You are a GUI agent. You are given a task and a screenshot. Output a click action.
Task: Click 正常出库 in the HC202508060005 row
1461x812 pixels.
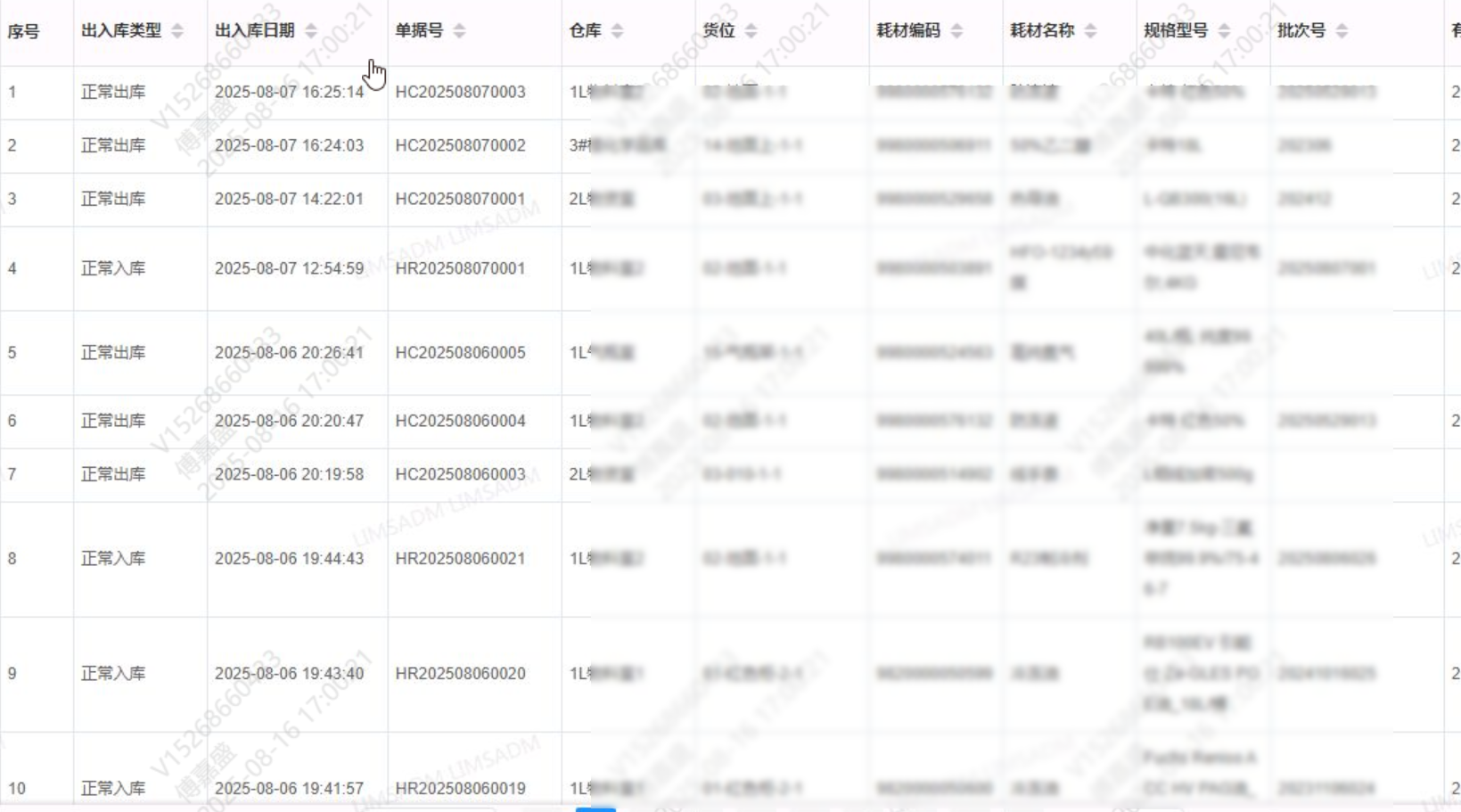click(x=113, y=353)
